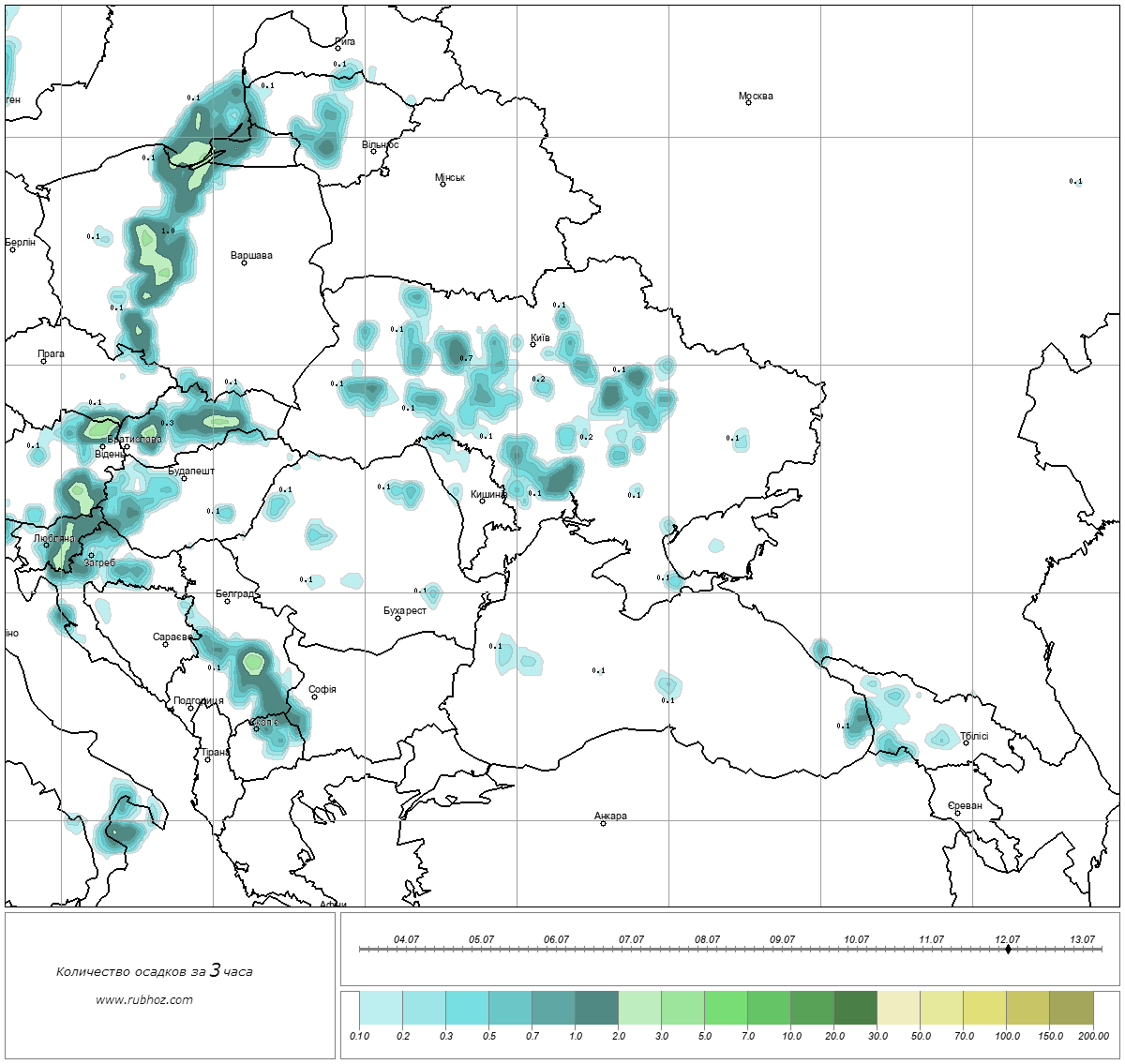1125x1064 pixels.
Task: Click the Москва city marker
Action: pos(748,103)
